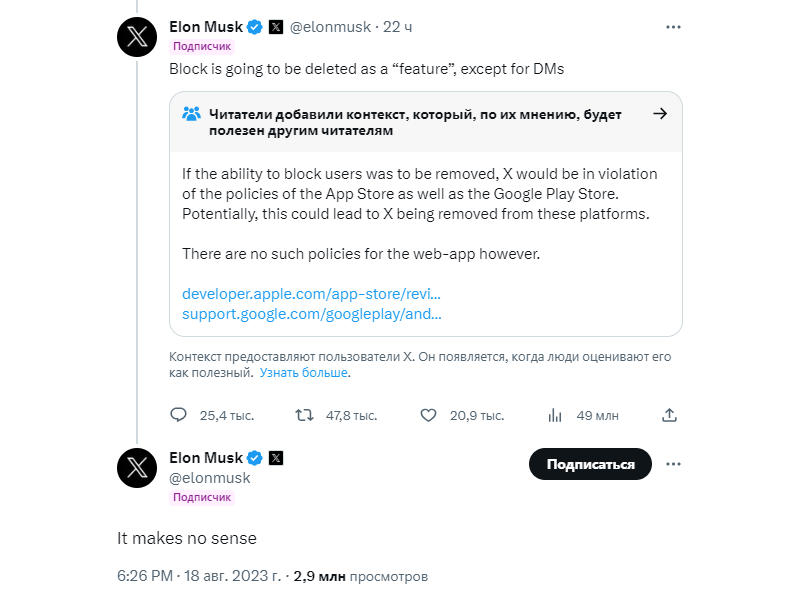This screenshot has width=800, height=602.
Task: Click verified badge next to top Elon Musk
Action: pos(255,27)
